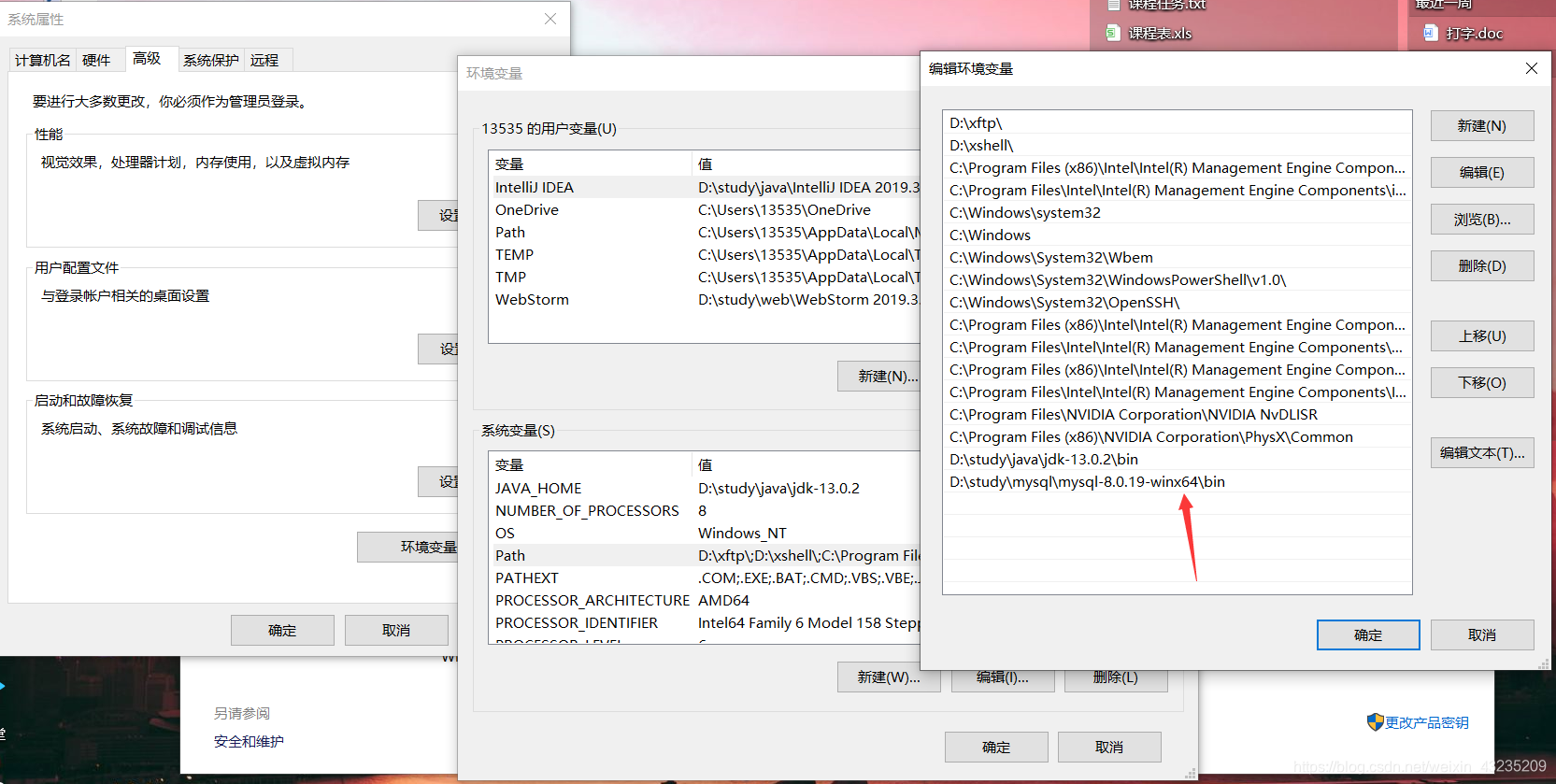Cancel the 编辑环境变量 dialog

click(x=1482, y=635)
